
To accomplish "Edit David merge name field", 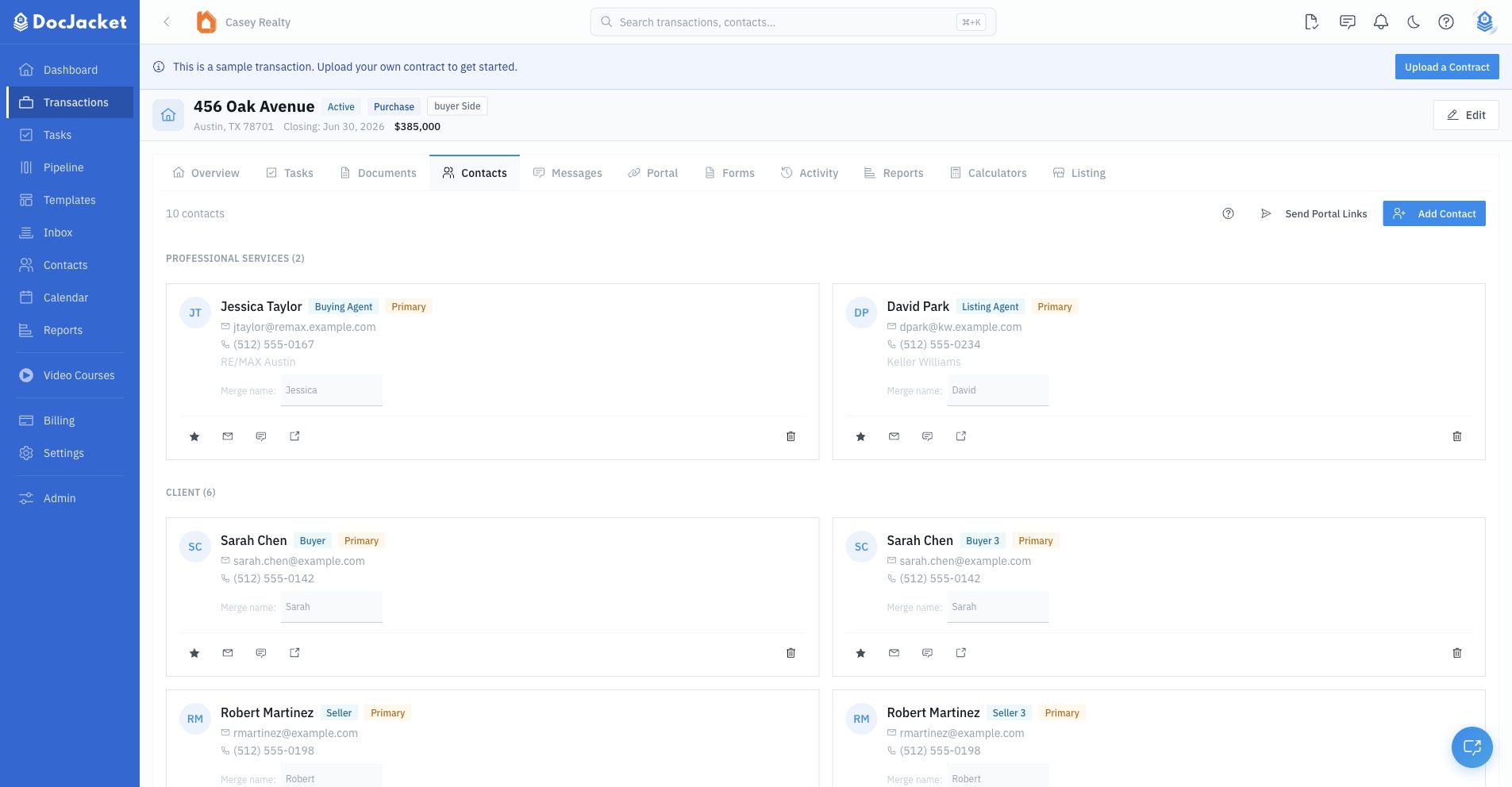I will click(x=998, y=390).
